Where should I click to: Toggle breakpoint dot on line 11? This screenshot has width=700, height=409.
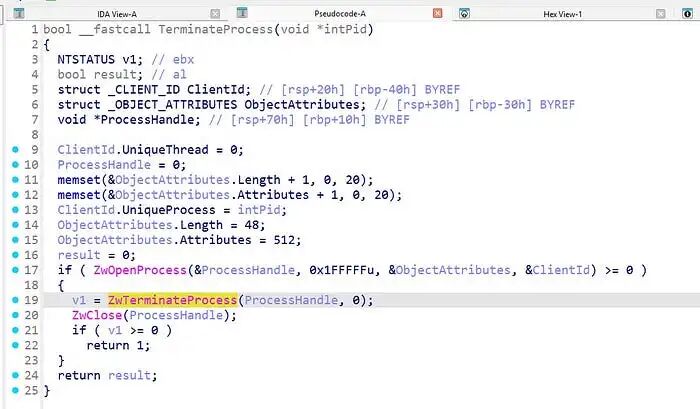(x=15, y=179)
